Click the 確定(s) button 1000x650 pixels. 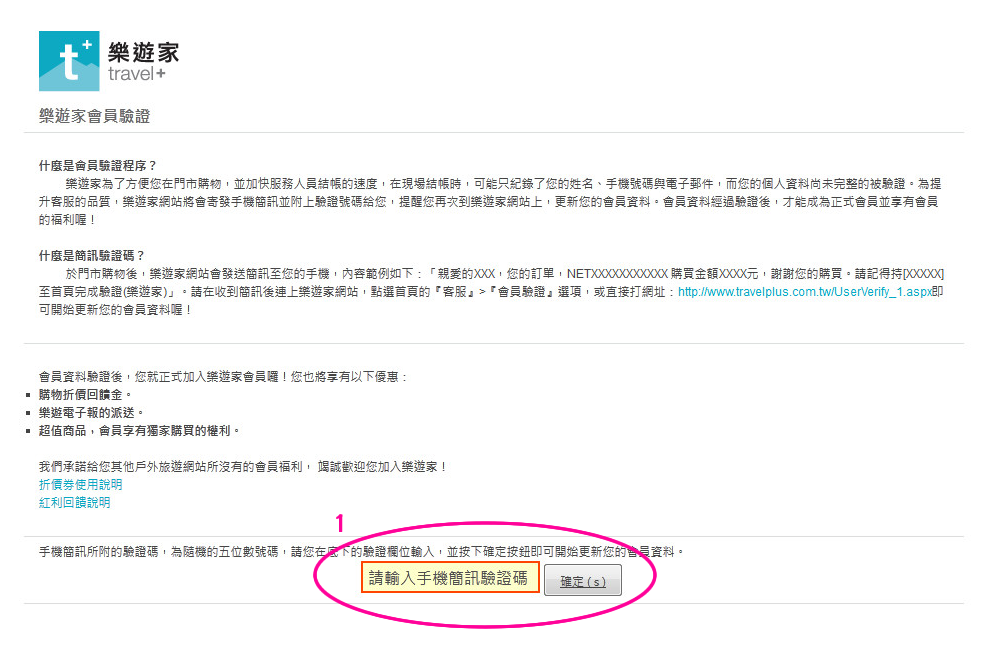pyautogui.click(x=582, y=580)
